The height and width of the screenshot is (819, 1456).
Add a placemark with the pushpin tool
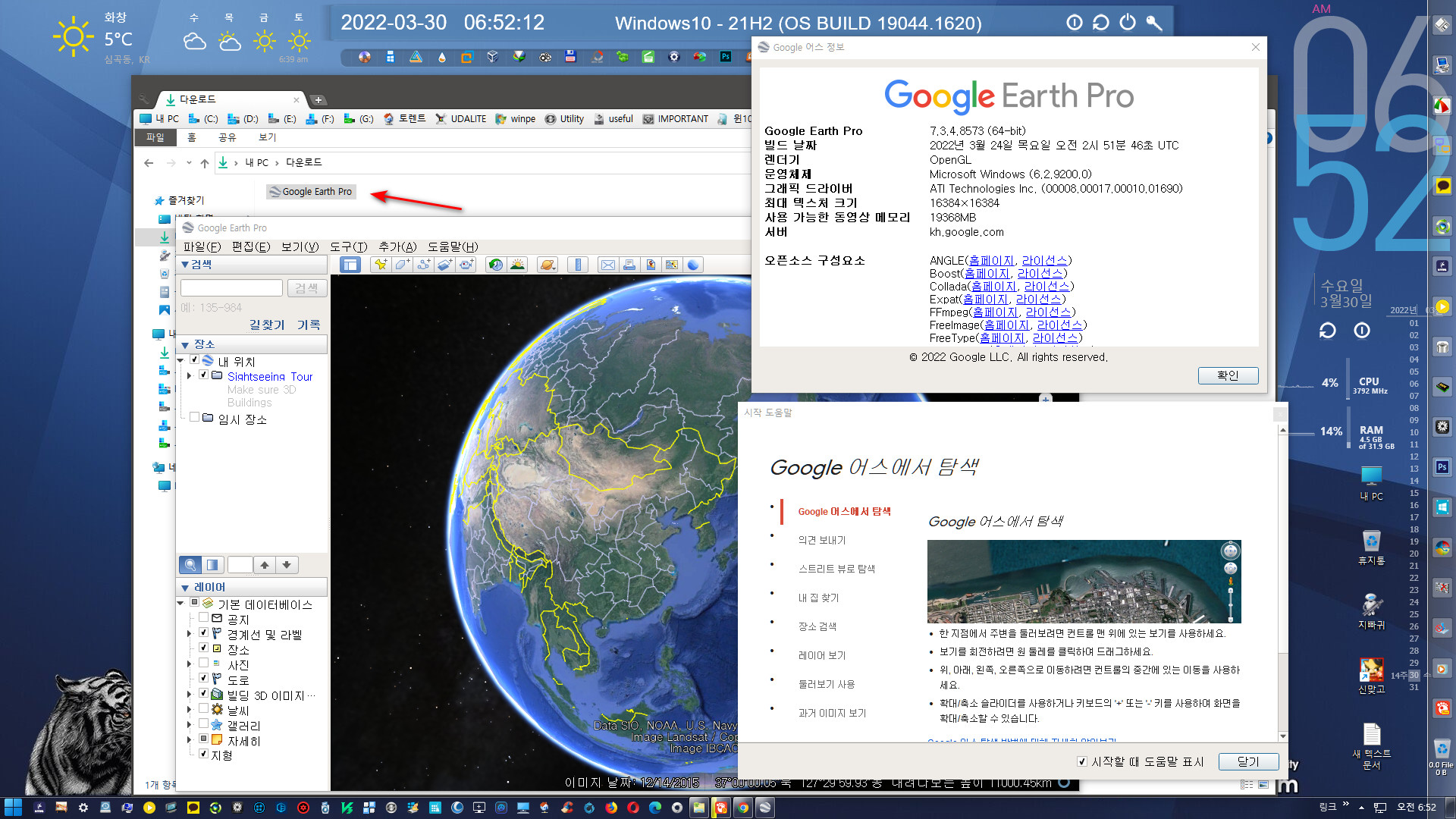click(x=381, y=265)
